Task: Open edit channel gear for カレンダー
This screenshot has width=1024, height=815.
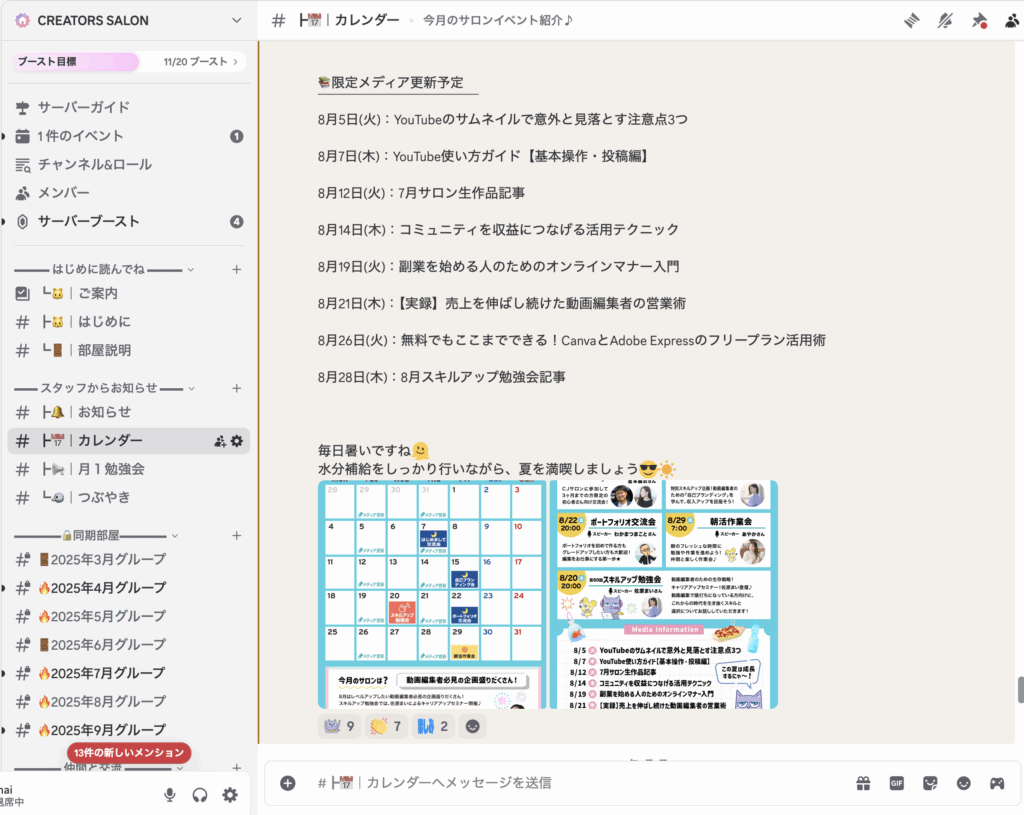Action: pyautogui.click(x=237, y=441)
